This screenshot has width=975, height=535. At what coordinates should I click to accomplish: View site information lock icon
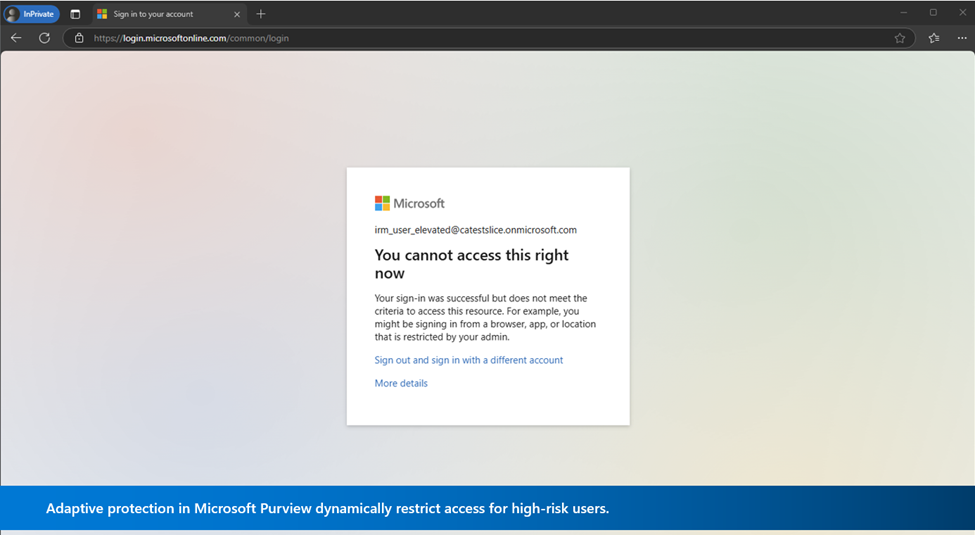[79, 38]
